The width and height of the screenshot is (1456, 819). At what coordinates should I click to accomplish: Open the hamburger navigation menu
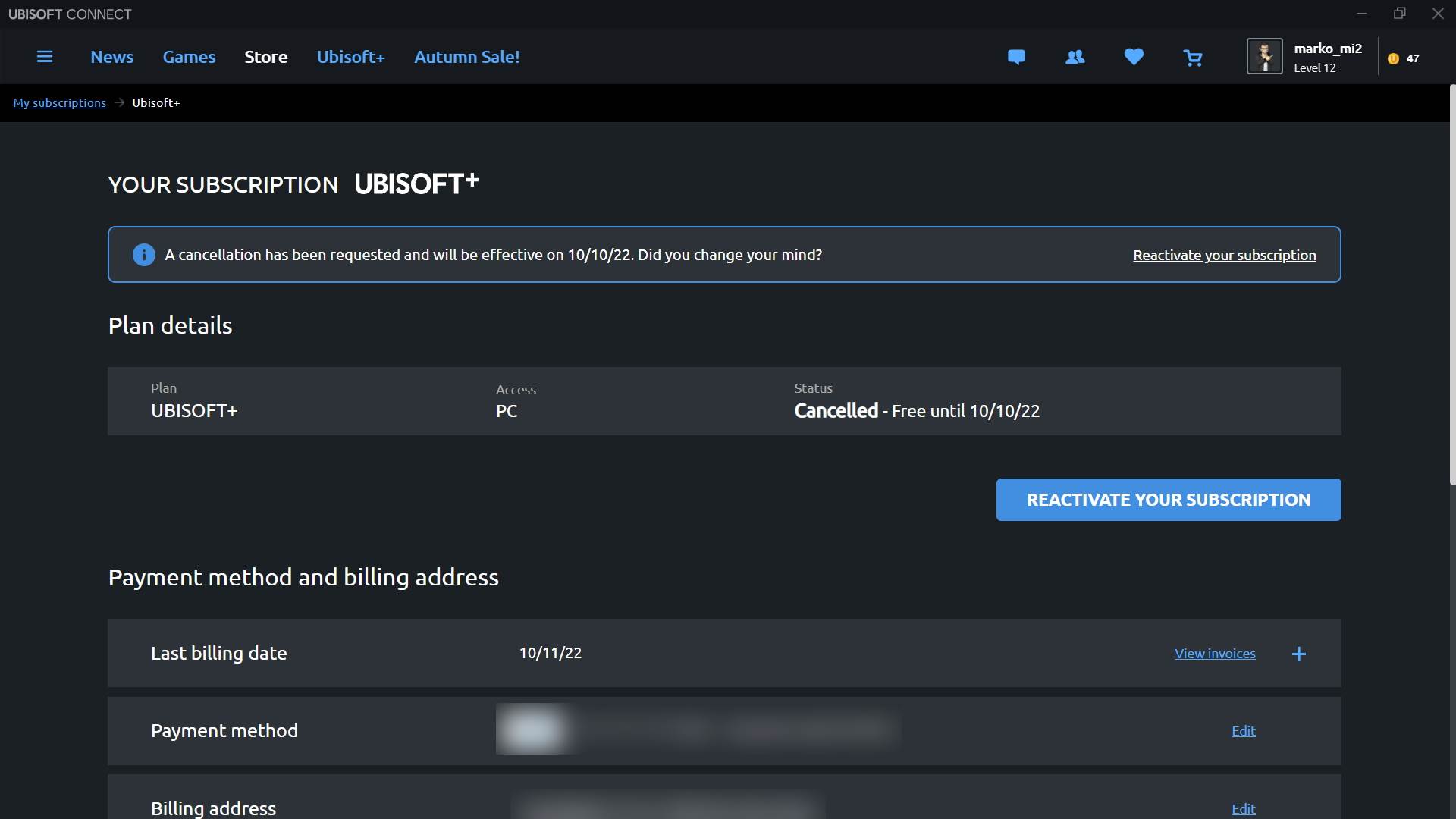click(x=45, y=56)
